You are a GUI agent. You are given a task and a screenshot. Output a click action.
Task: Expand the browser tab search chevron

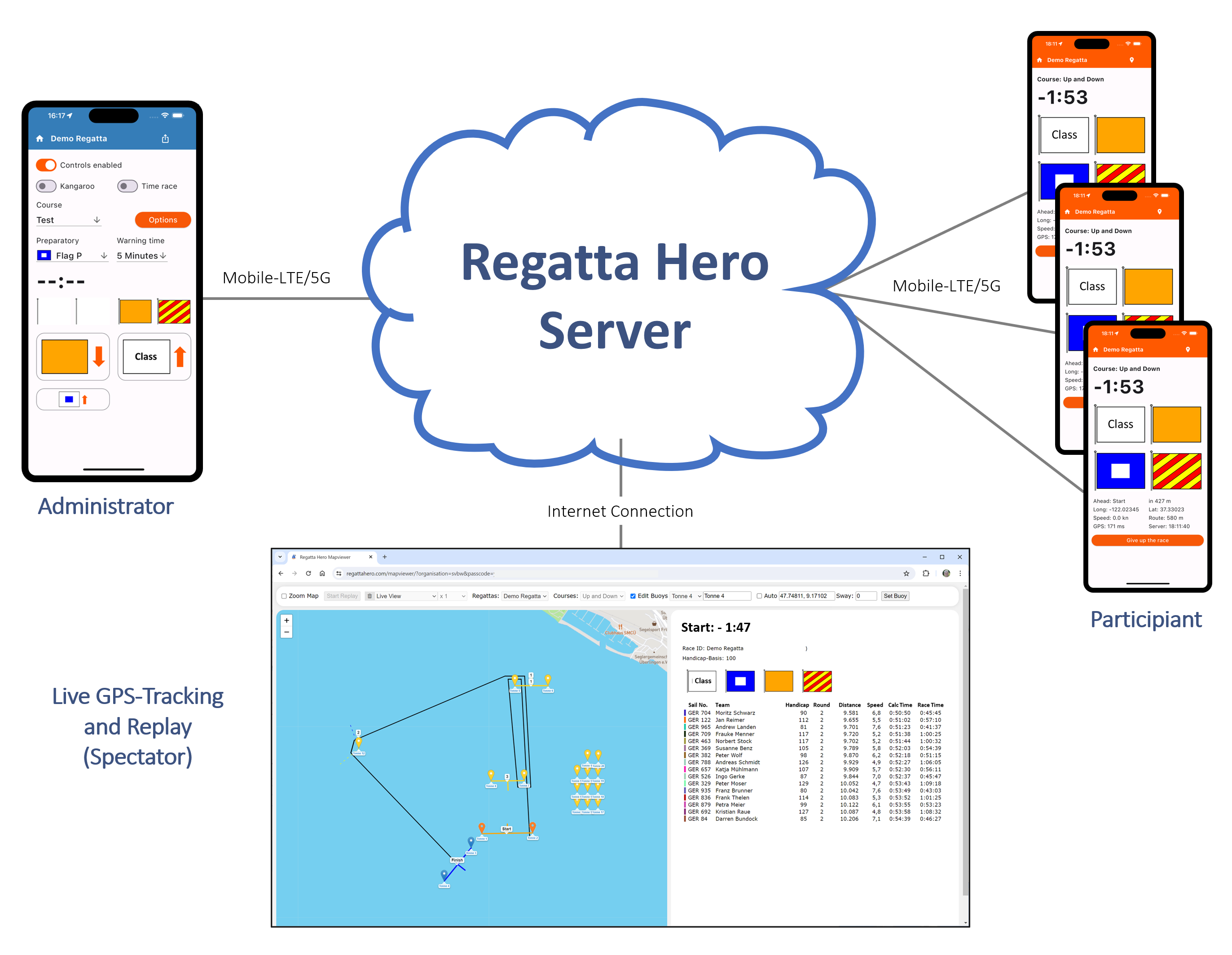click(x=280, y=557)
